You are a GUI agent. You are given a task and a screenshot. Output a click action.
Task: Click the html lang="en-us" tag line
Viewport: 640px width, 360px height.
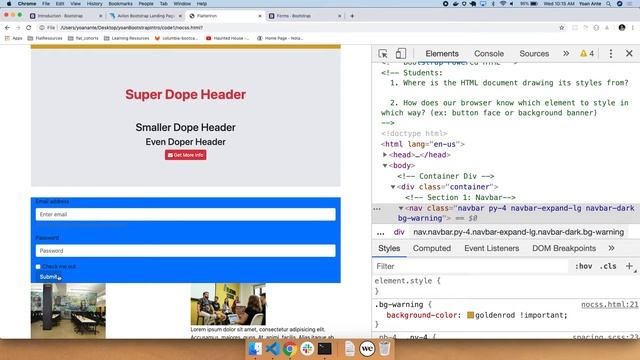(x=422, y=144)
